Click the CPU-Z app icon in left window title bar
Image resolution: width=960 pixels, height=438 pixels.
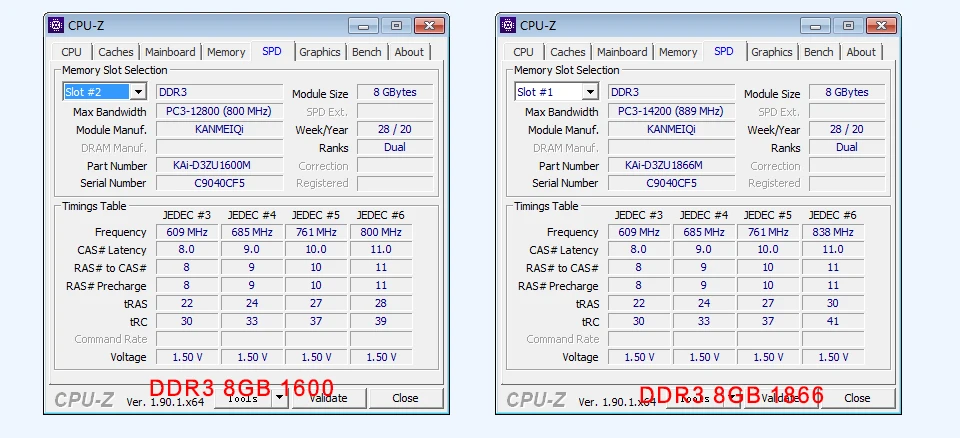tap(56, 25)
